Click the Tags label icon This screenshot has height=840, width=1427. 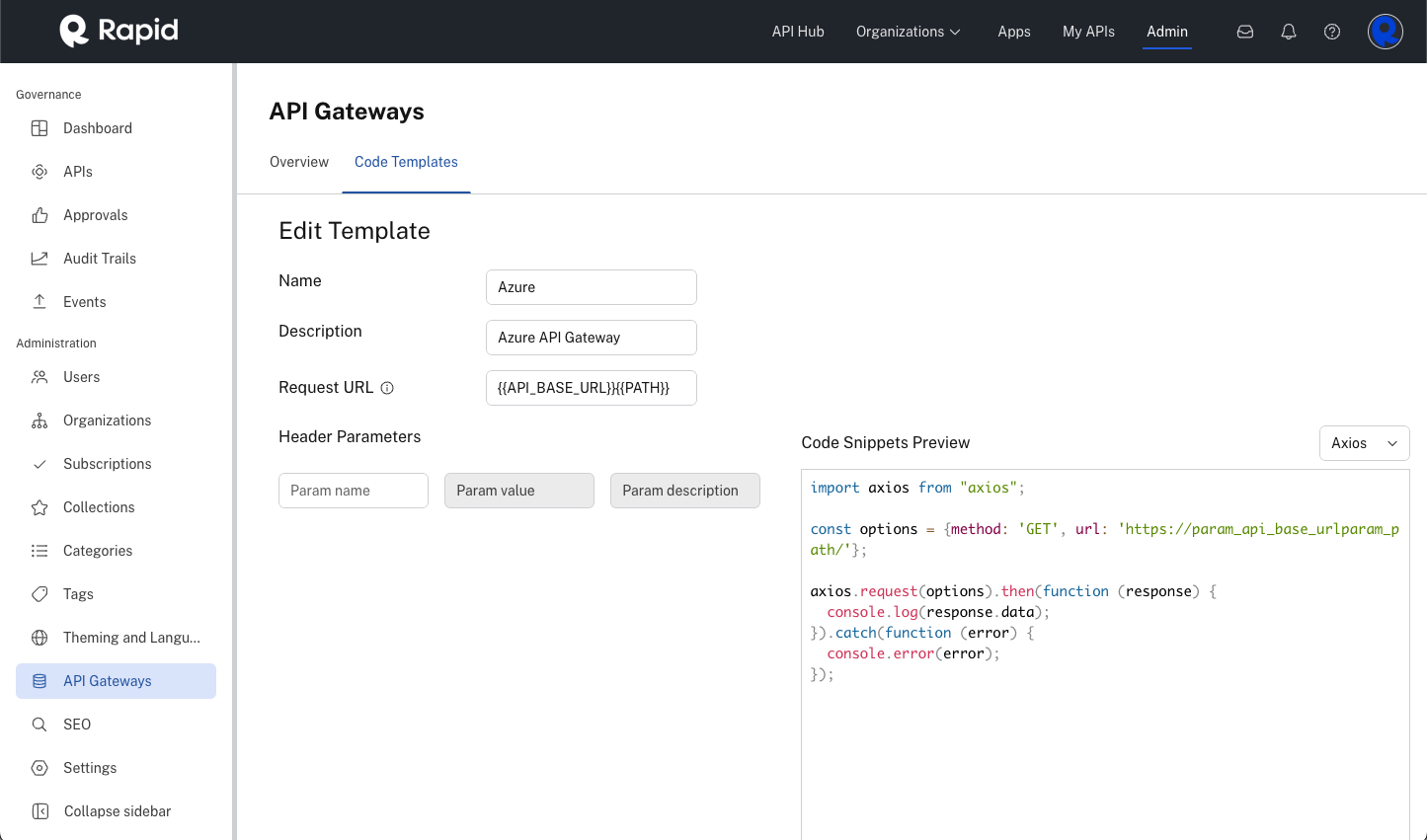coord(40,594)
